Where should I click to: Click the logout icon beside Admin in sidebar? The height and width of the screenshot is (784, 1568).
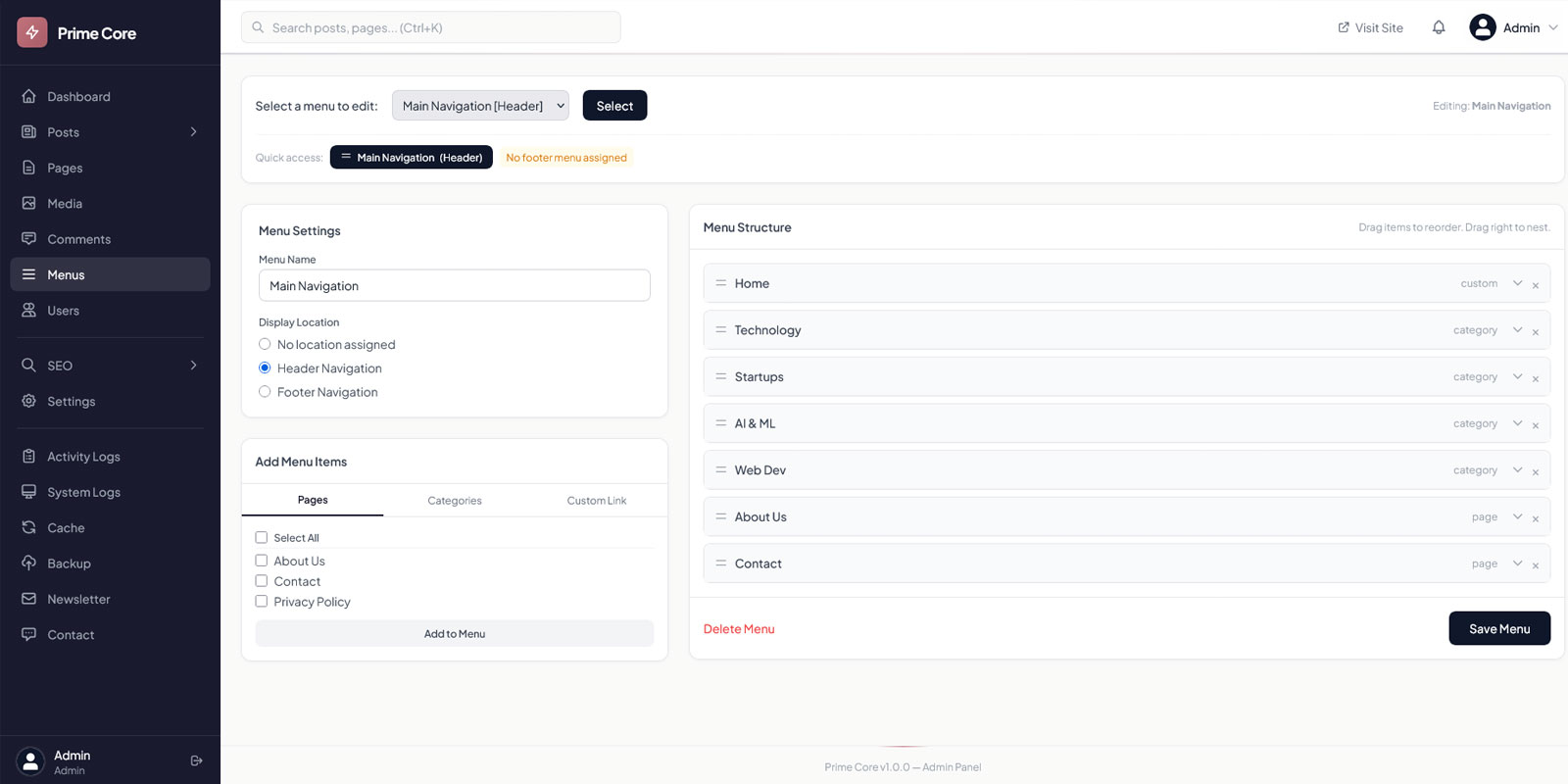pos(196,760)
